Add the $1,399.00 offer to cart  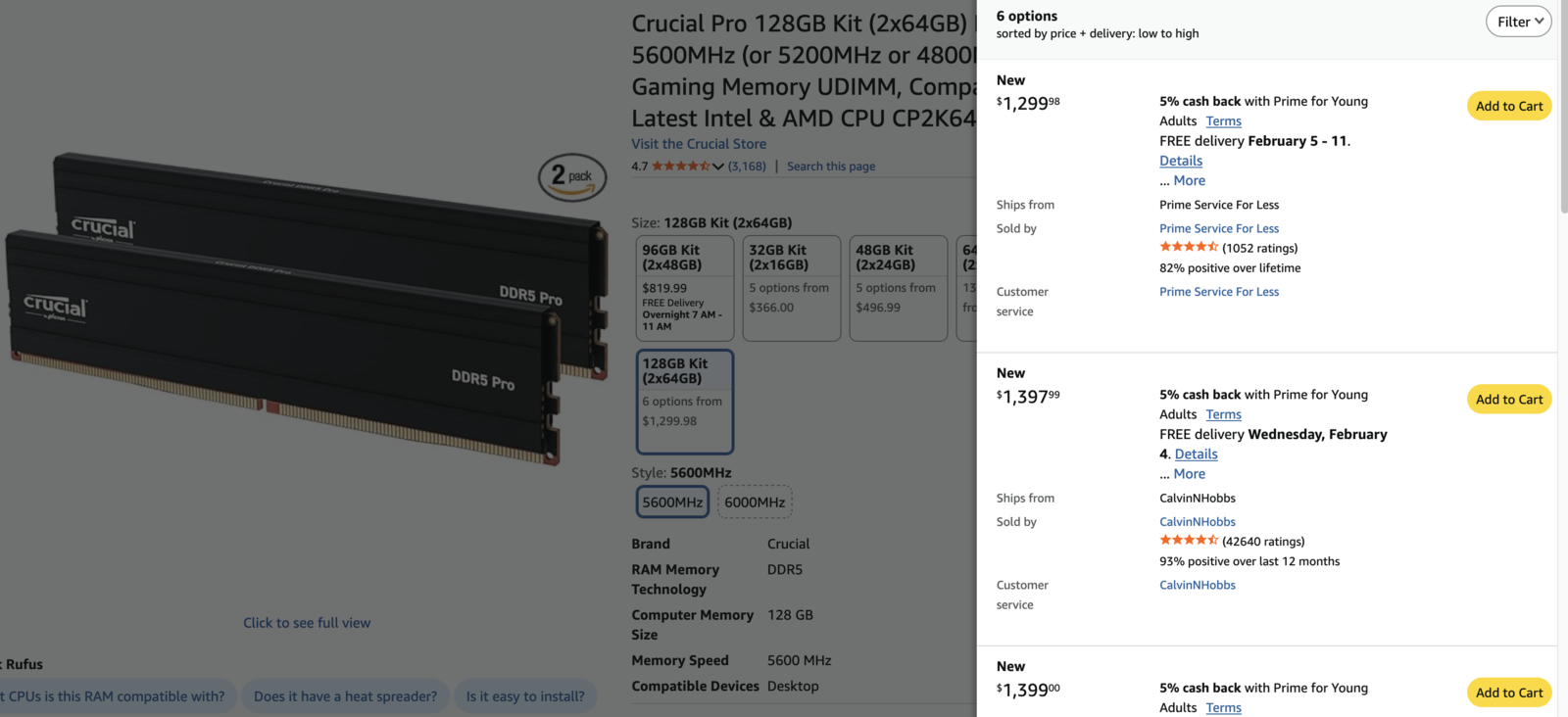click(x=1509, y=693)
